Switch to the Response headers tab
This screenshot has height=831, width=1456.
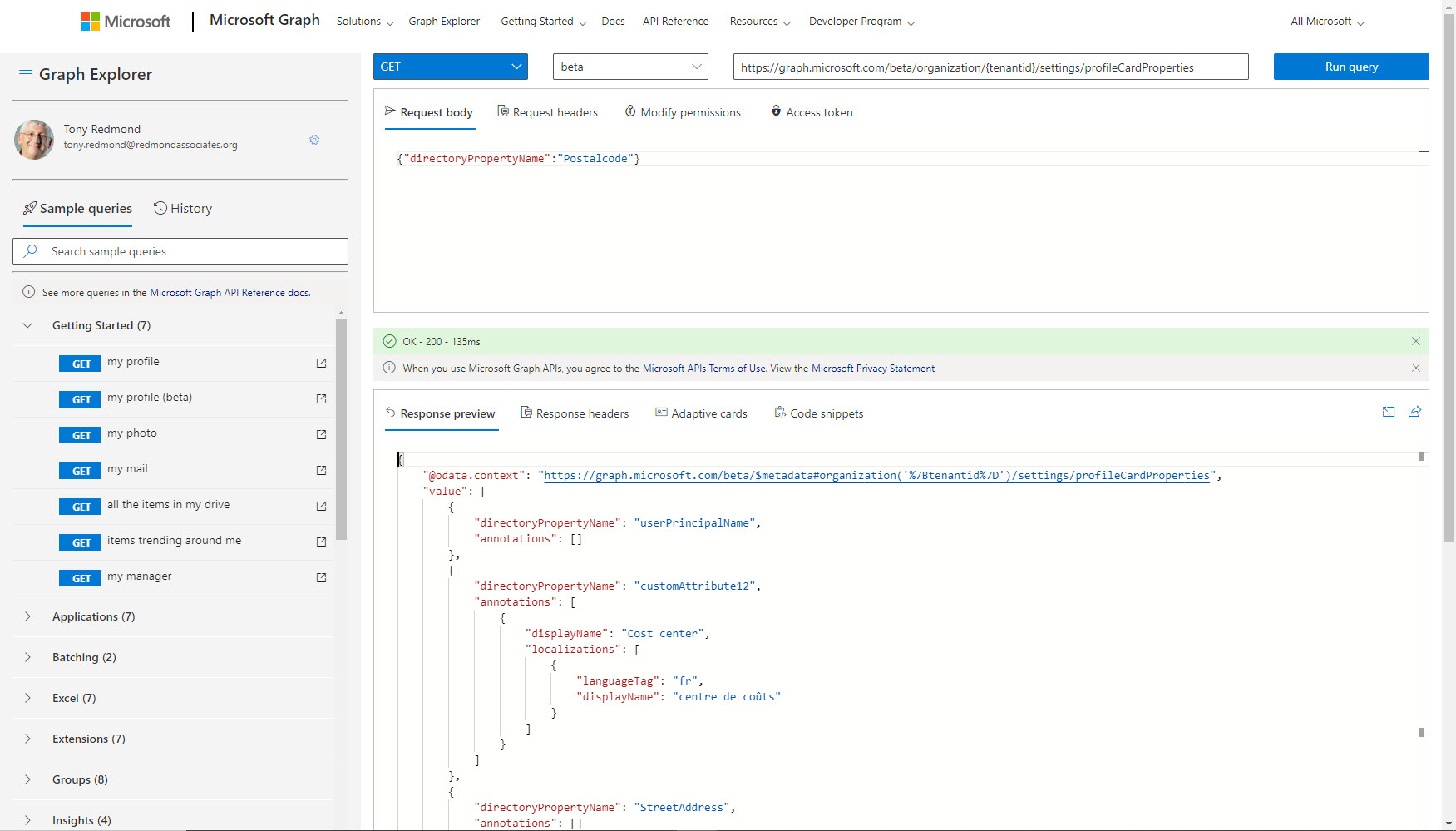tap(575, 413)
